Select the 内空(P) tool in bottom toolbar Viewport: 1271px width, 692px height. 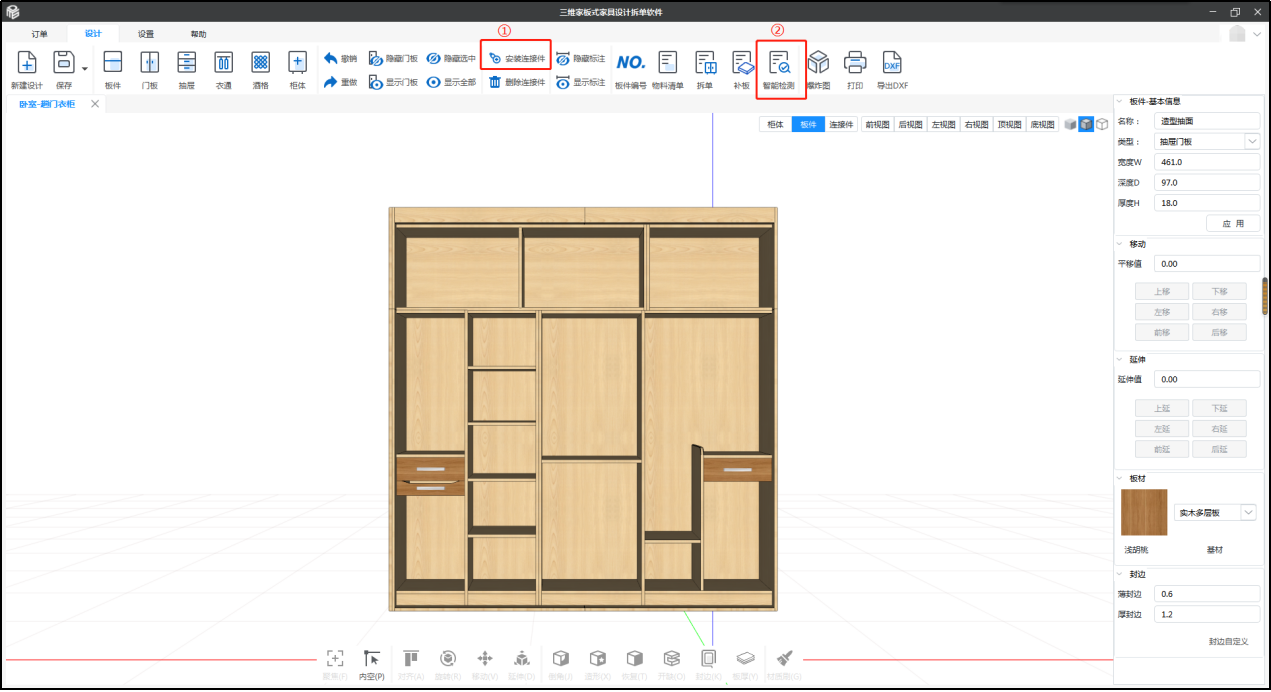(372, 663)
